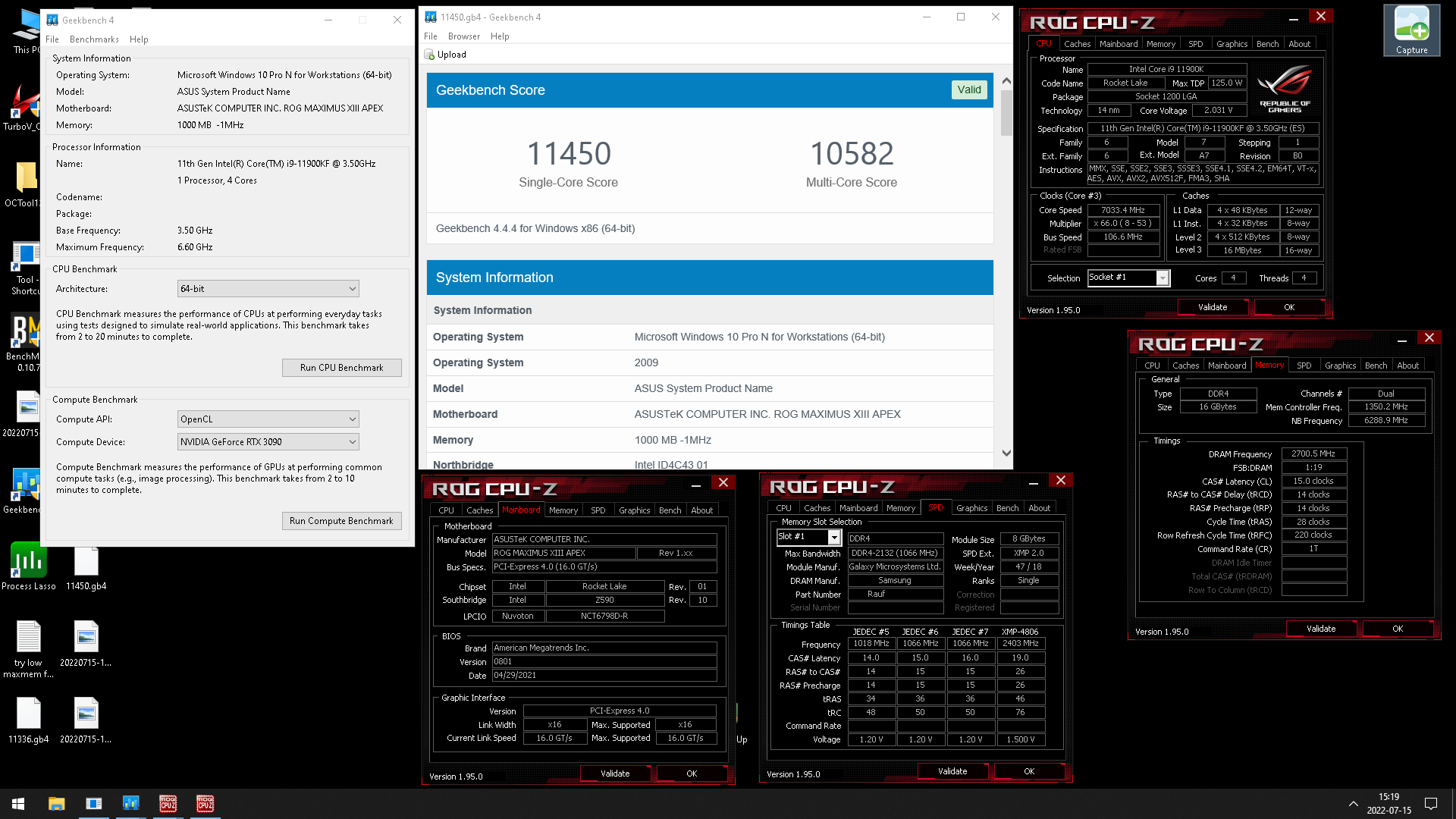Open File menu in Geekbench 4 window
The height and width of the screenshot is (819, 1456).
(52, 39)
